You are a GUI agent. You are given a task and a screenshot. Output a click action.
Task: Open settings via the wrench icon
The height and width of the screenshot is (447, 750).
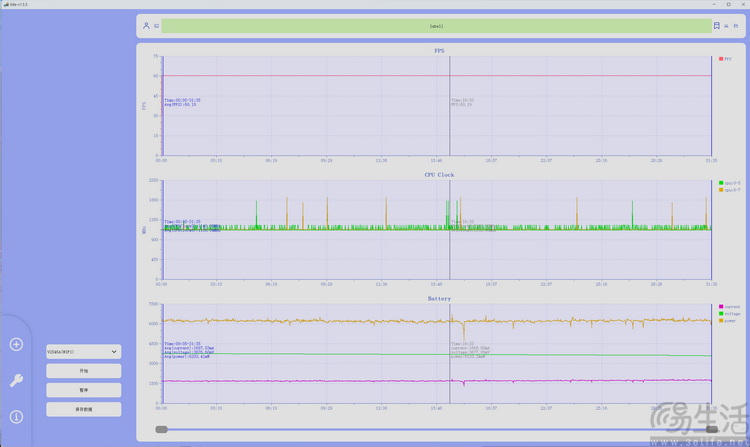click(16, 380)
